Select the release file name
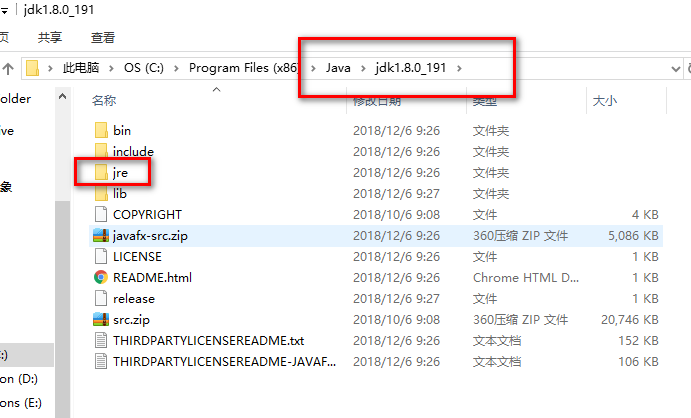The height and width of the screenshot is (418, 691). (x=134, y=299)
